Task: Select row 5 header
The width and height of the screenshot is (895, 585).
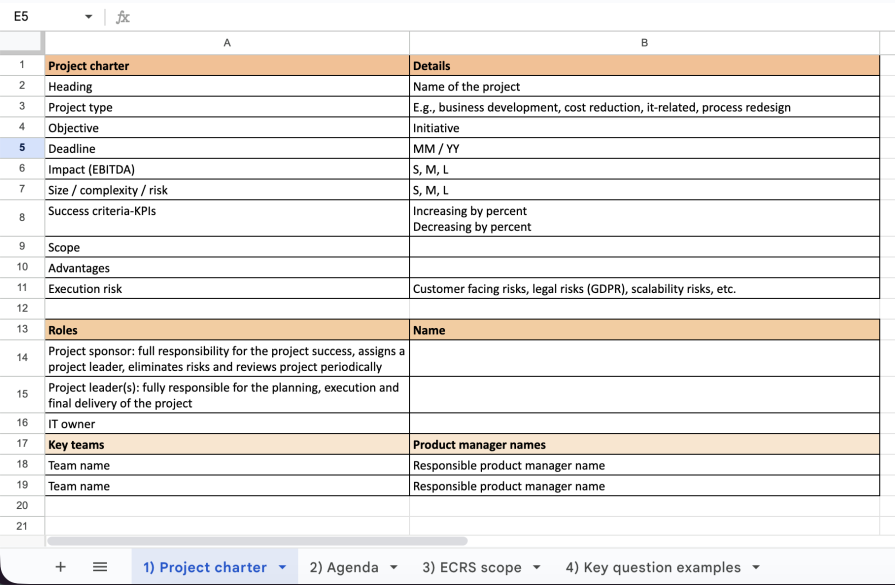Action: pyautogui.click(x=22, y=148)
